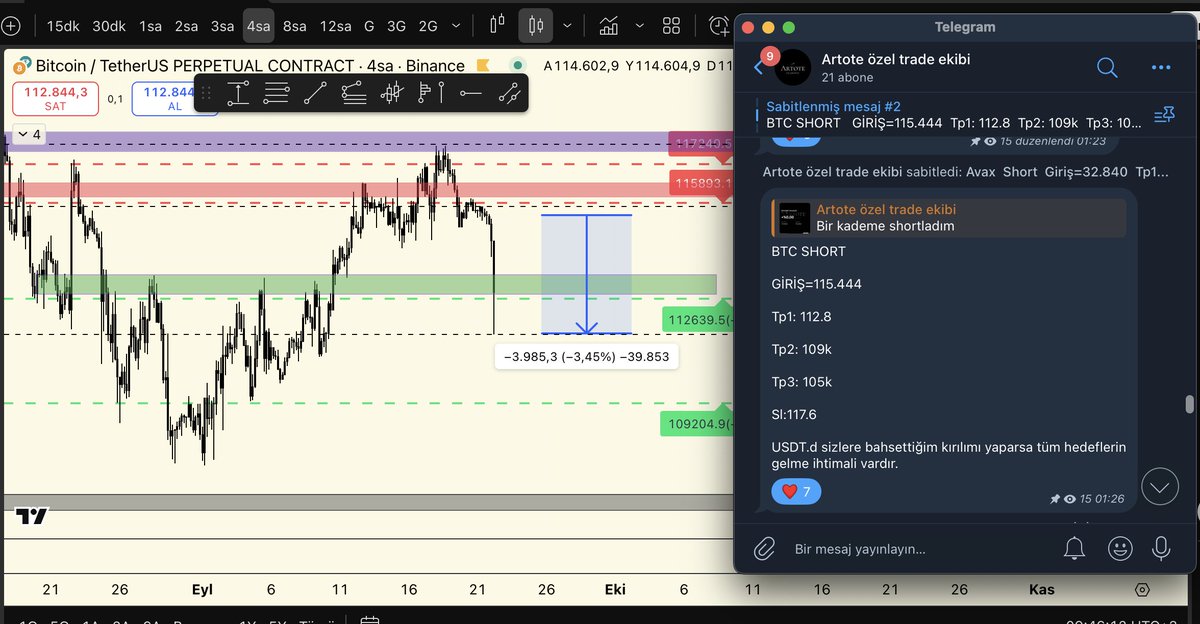Viewport: 1200px width, 624px height.
Task: Search within the Telegram channel
Action: pyautogui.click(x=1107, y=67)
